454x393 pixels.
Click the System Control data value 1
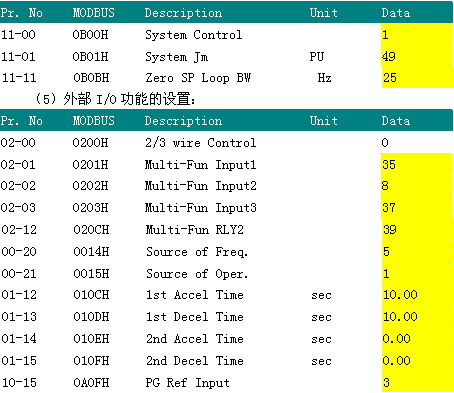385,34
